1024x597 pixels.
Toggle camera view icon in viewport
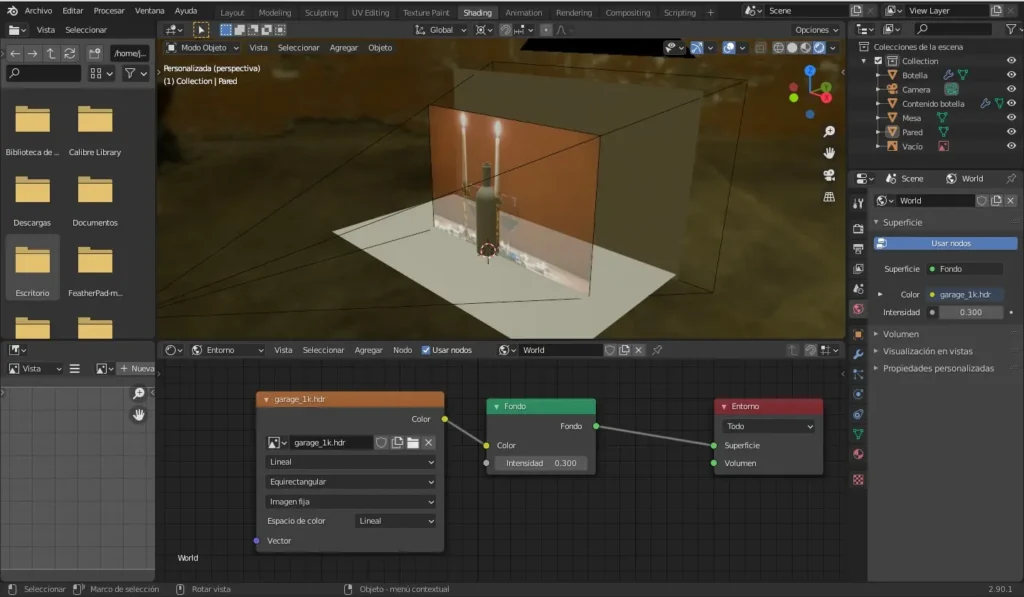[x=829, y=175]
